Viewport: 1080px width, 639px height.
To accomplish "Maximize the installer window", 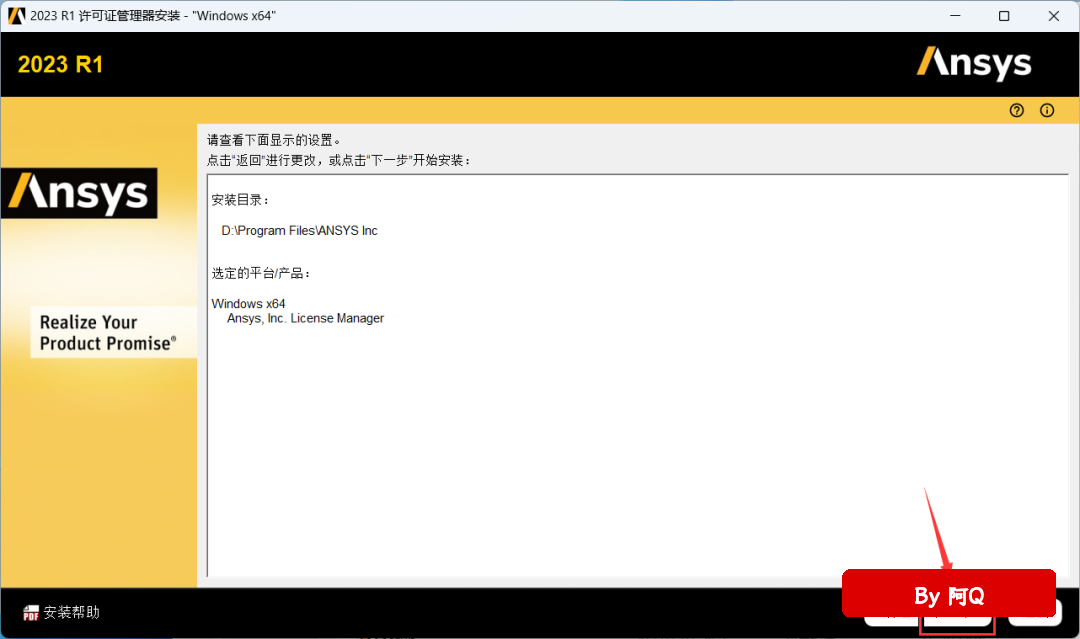I will tap(1004, 16).
